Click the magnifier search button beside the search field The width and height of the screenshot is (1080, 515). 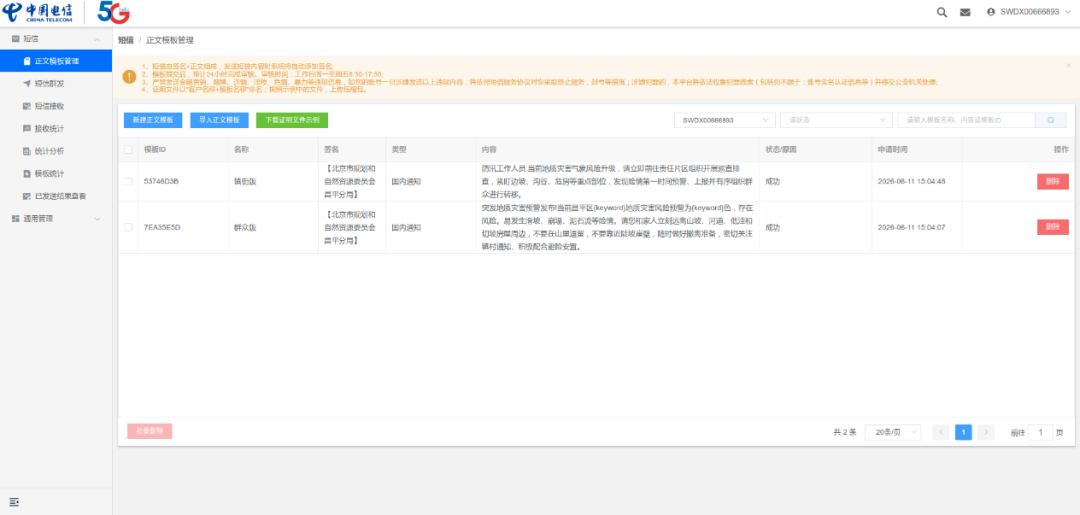pos(1050,120)
